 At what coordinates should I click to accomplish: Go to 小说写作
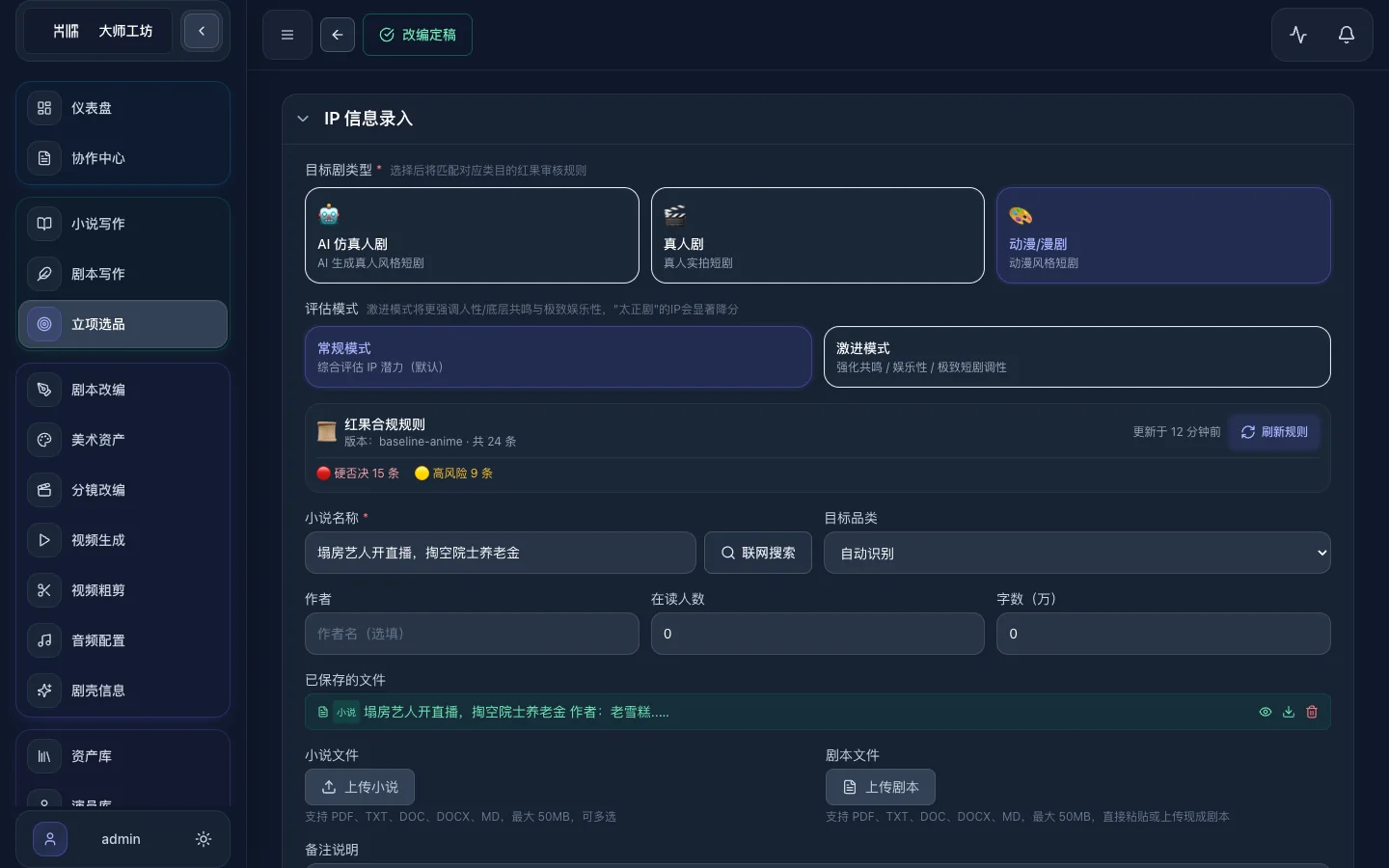click(x=123, y=224)
